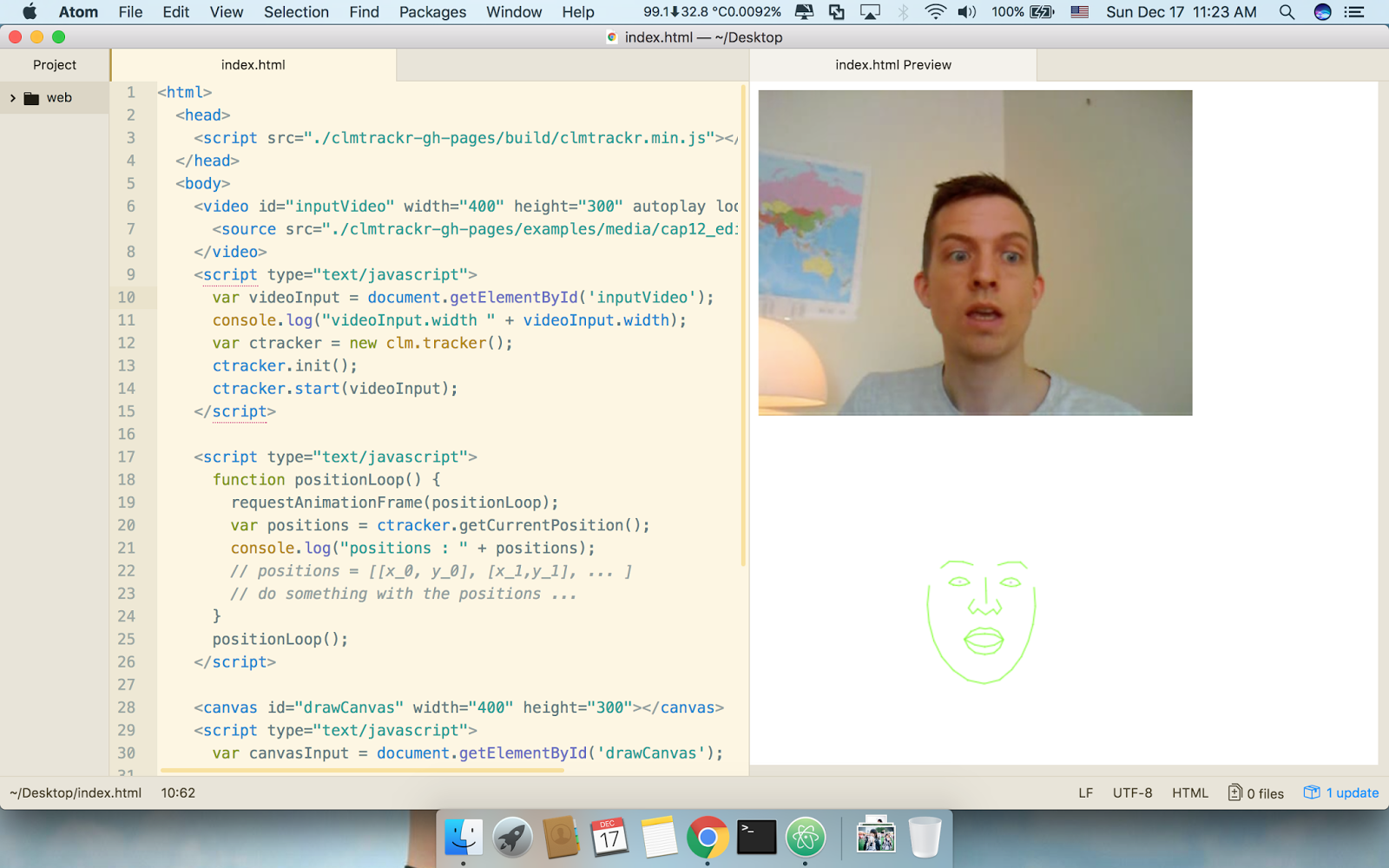Change the HTML grammar selector

[1190, 793]
